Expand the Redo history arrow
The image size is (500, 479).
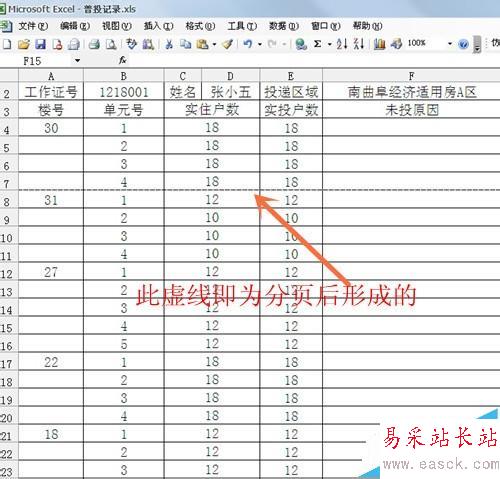(284, 44)
